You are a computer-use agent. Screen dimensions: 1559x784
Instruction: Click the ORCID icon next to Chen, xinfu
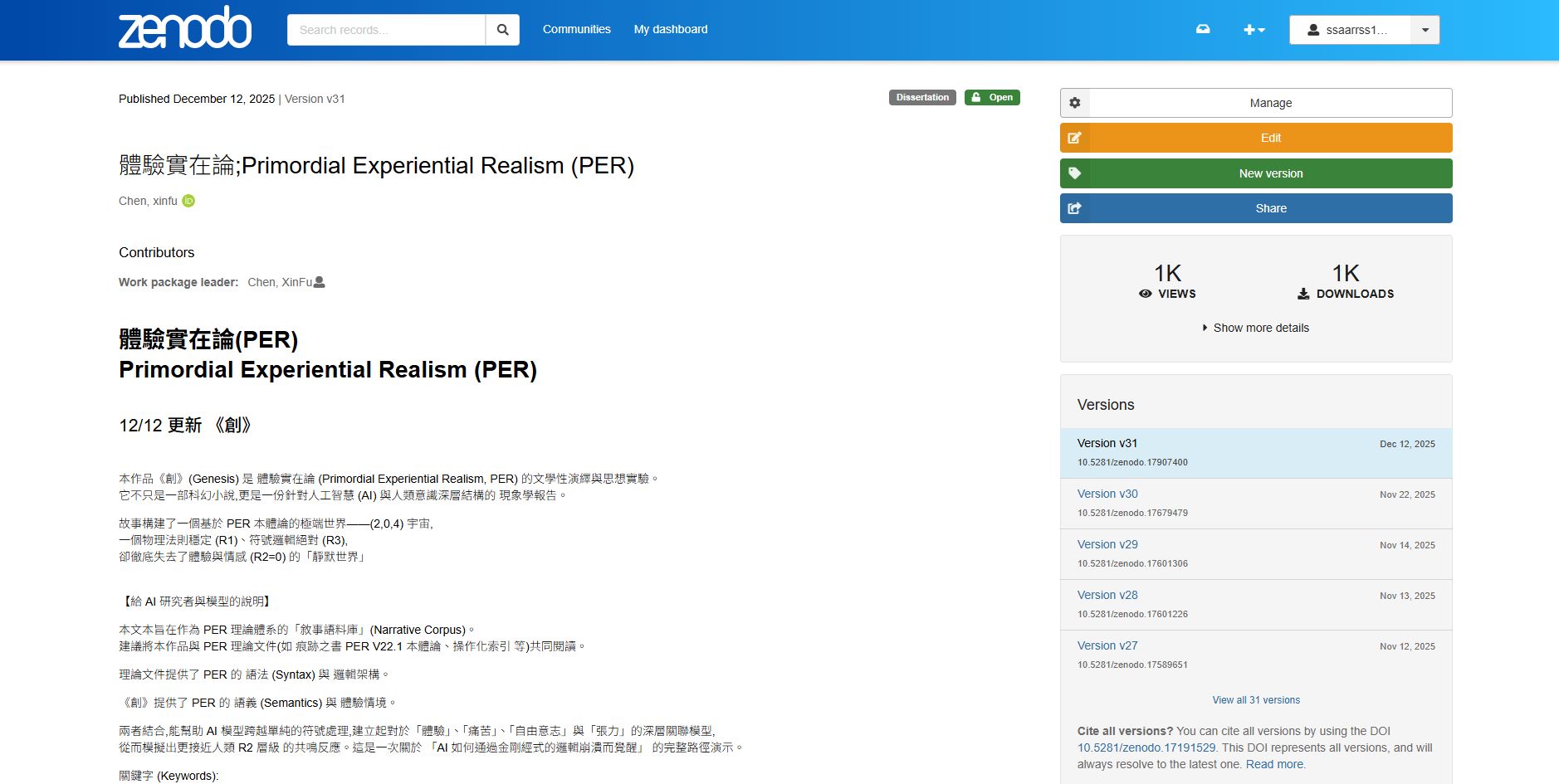(188, 201)
